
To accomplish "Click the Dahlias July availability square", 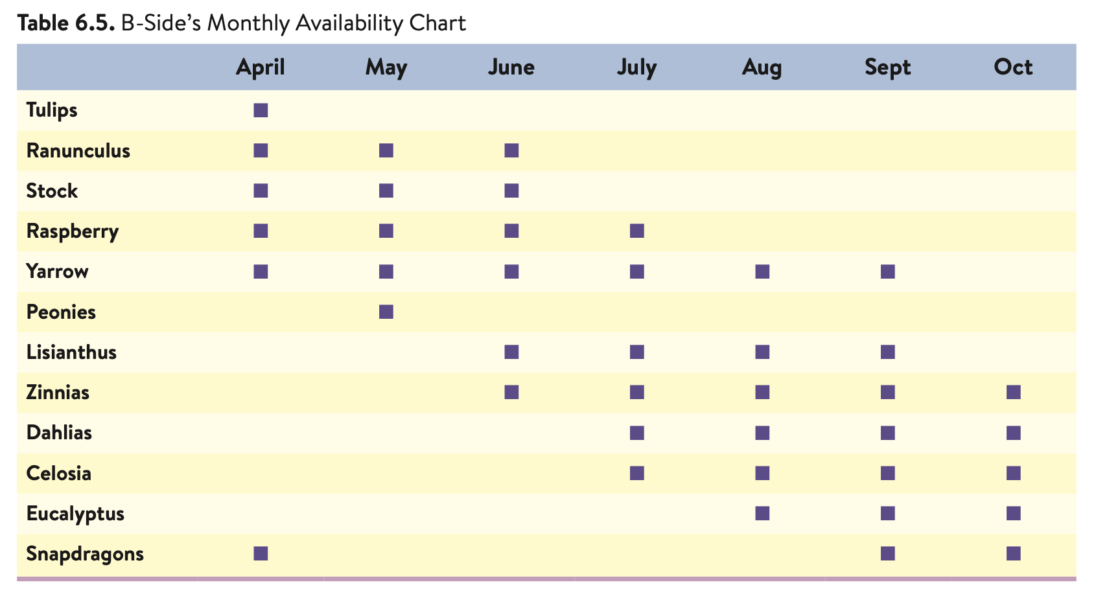I will click(637, 433).
